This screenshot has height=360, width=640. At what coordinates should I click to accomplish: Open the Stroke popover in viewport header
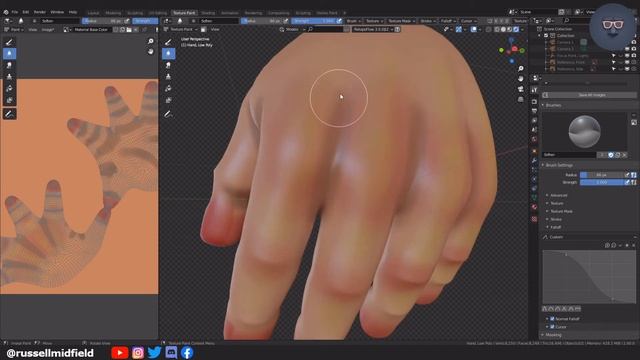point(427,21)
